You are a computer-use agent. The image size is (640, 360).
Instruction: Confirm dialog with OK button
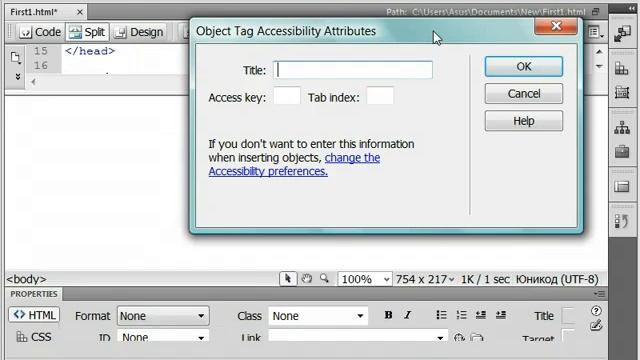pyautogui.click(x=524, y=67)
